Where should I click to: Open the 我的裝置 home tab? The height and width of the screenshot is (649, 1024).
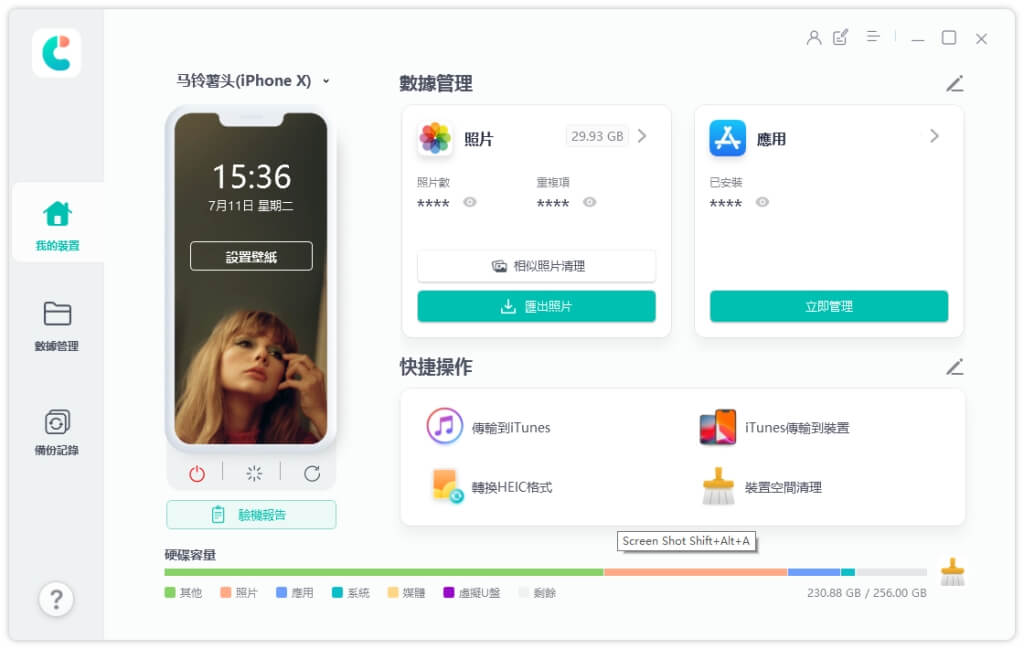(x=57, y=224)
